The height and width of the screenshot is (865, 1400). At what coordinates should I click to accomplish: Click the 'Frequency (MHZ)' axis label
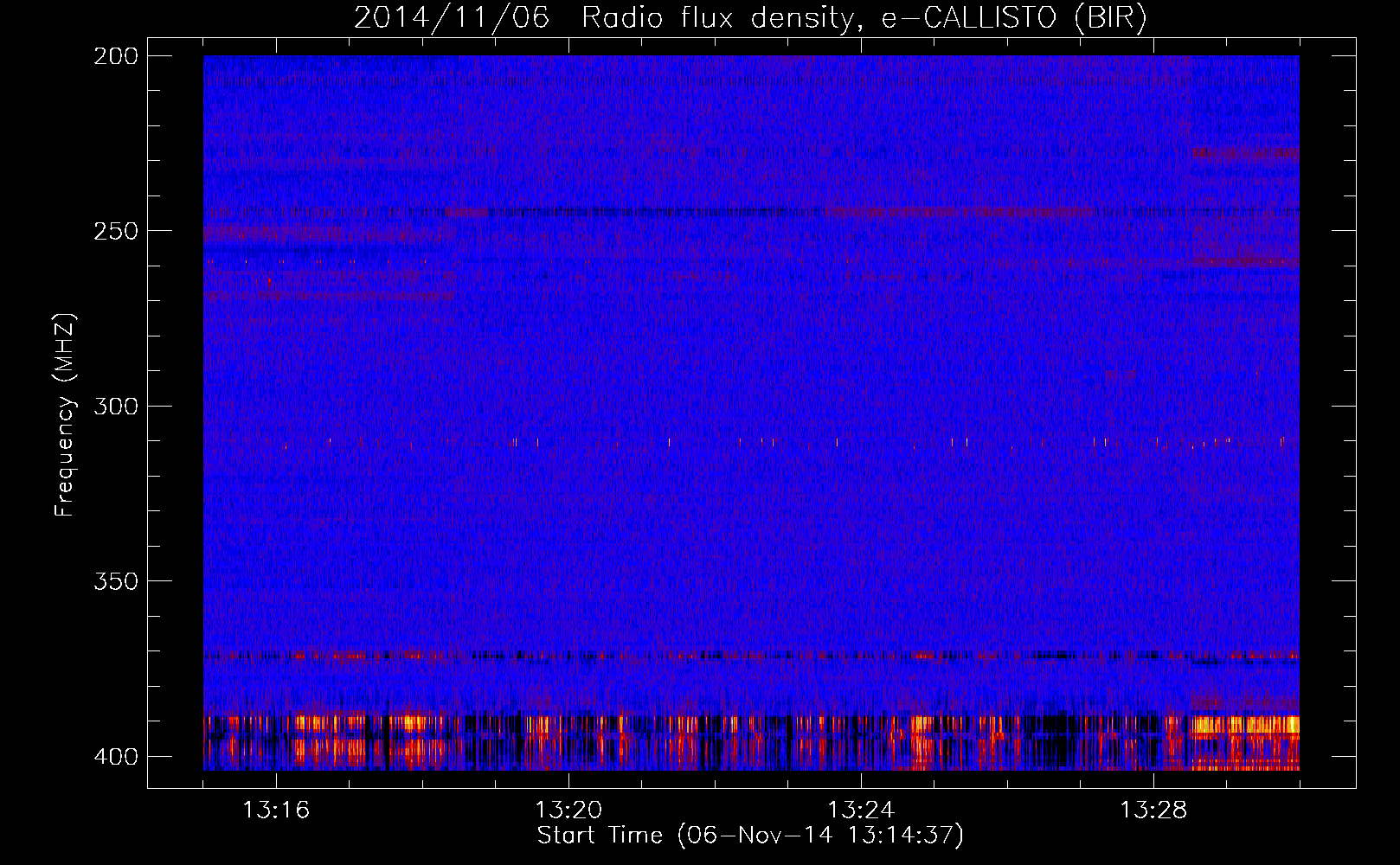coord(65,414)
